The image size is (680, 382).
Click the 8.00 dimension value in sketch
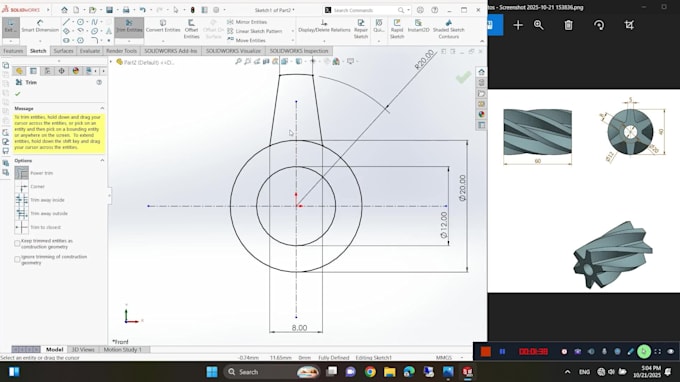(x=299, y=328)
